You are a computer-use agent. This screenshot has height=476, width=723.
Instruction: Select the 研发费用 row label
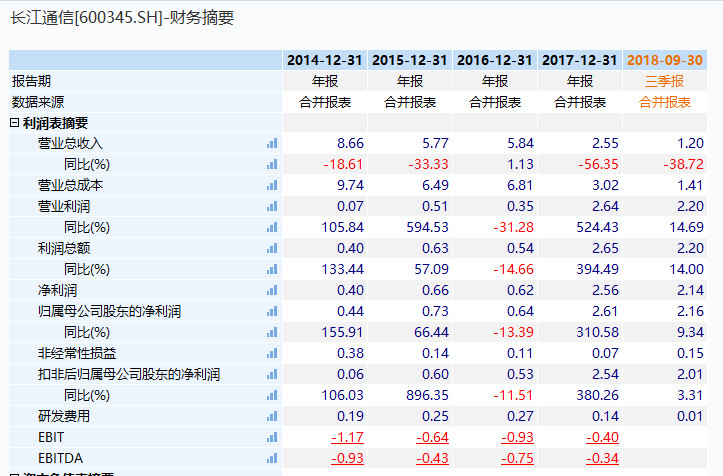pyautogui.click(x=64, y=416)
